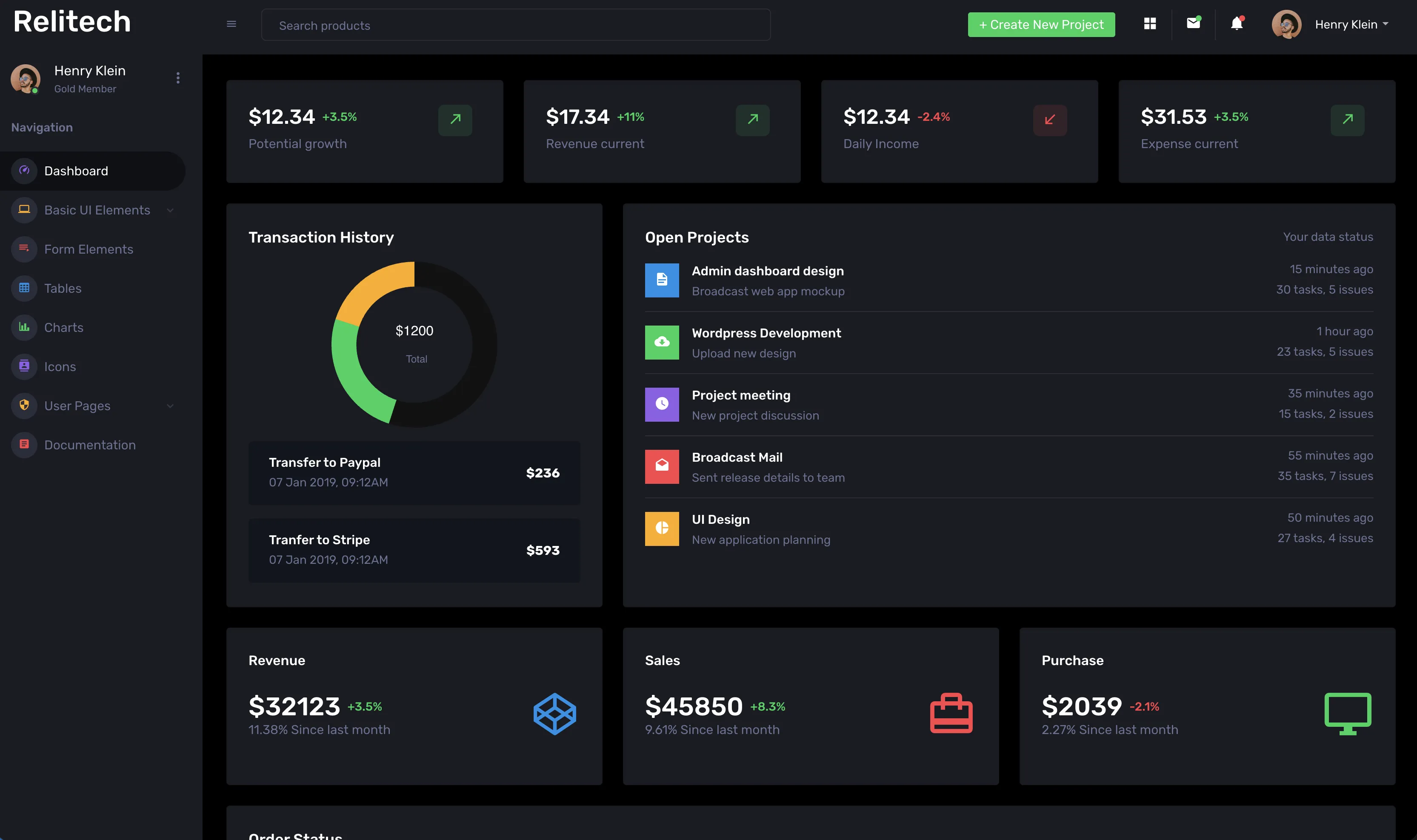Open Charts in the sidebar
The image size is (1417, 840).
tap(93, 327)
